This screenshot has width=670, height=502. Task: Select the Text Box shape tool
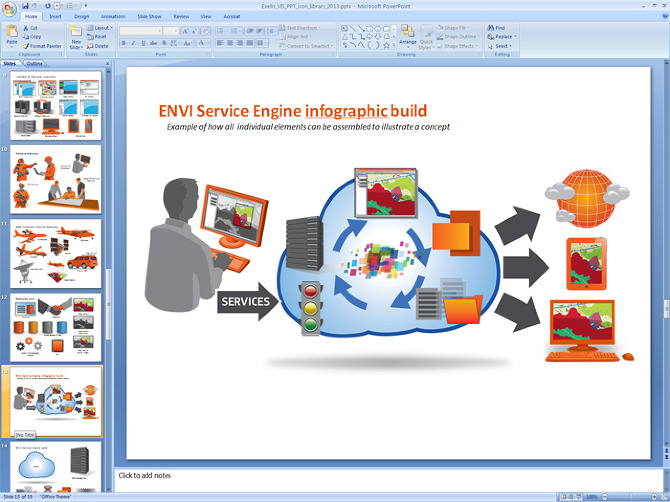click(x=344, y=28)
